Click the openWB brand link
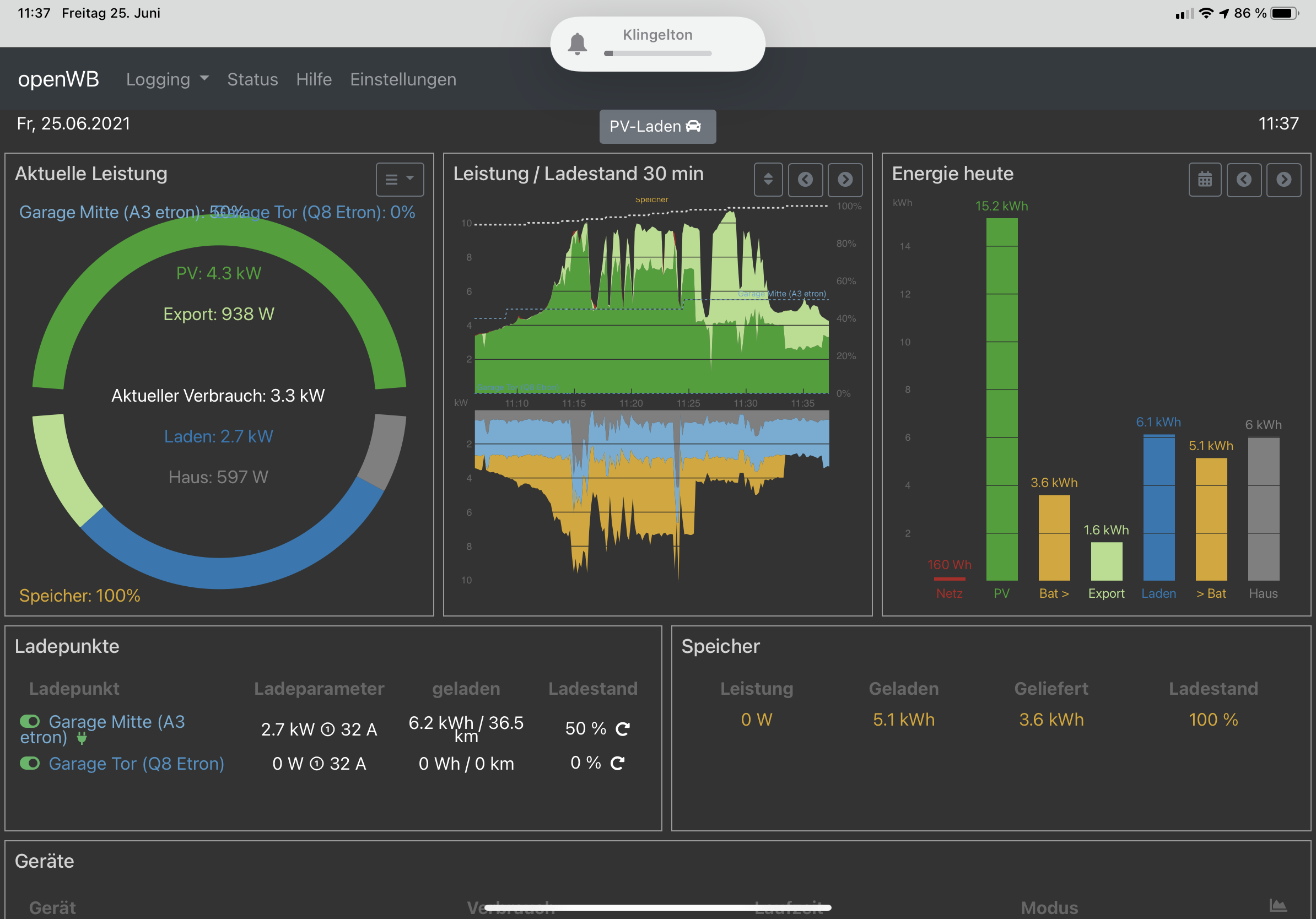This screenshot has width=1316, height=919. (x=58, y=79)
